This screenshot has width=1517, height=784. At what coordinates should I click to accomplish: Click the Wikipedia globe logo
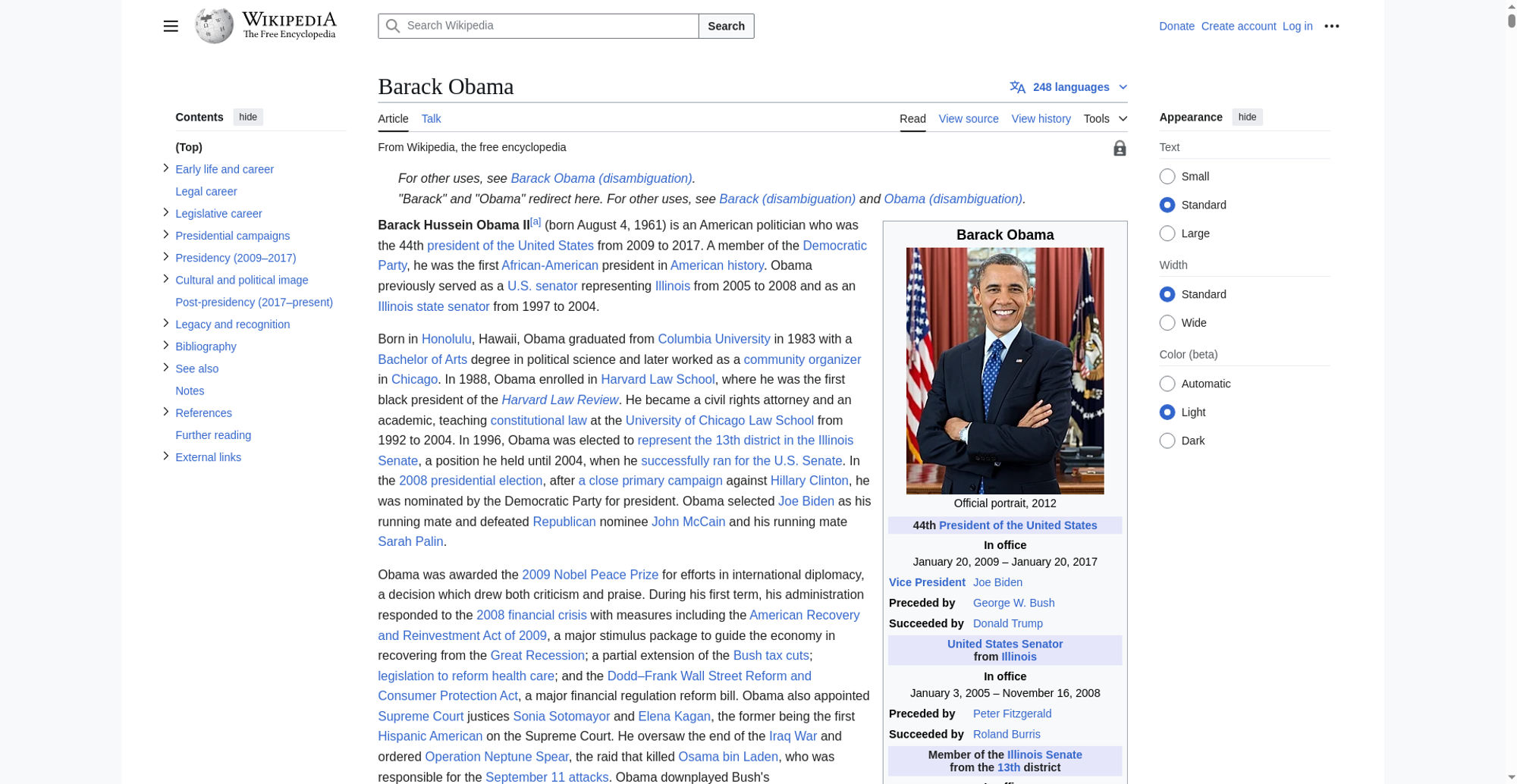(x=214, y=26)
